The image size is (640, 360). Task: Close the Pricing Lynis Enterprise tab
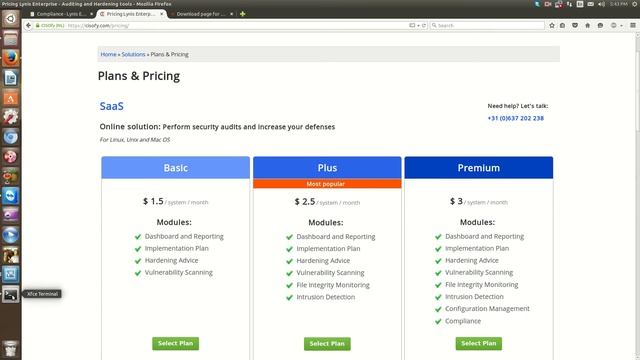pyautogui.click(x=162, y=14)
